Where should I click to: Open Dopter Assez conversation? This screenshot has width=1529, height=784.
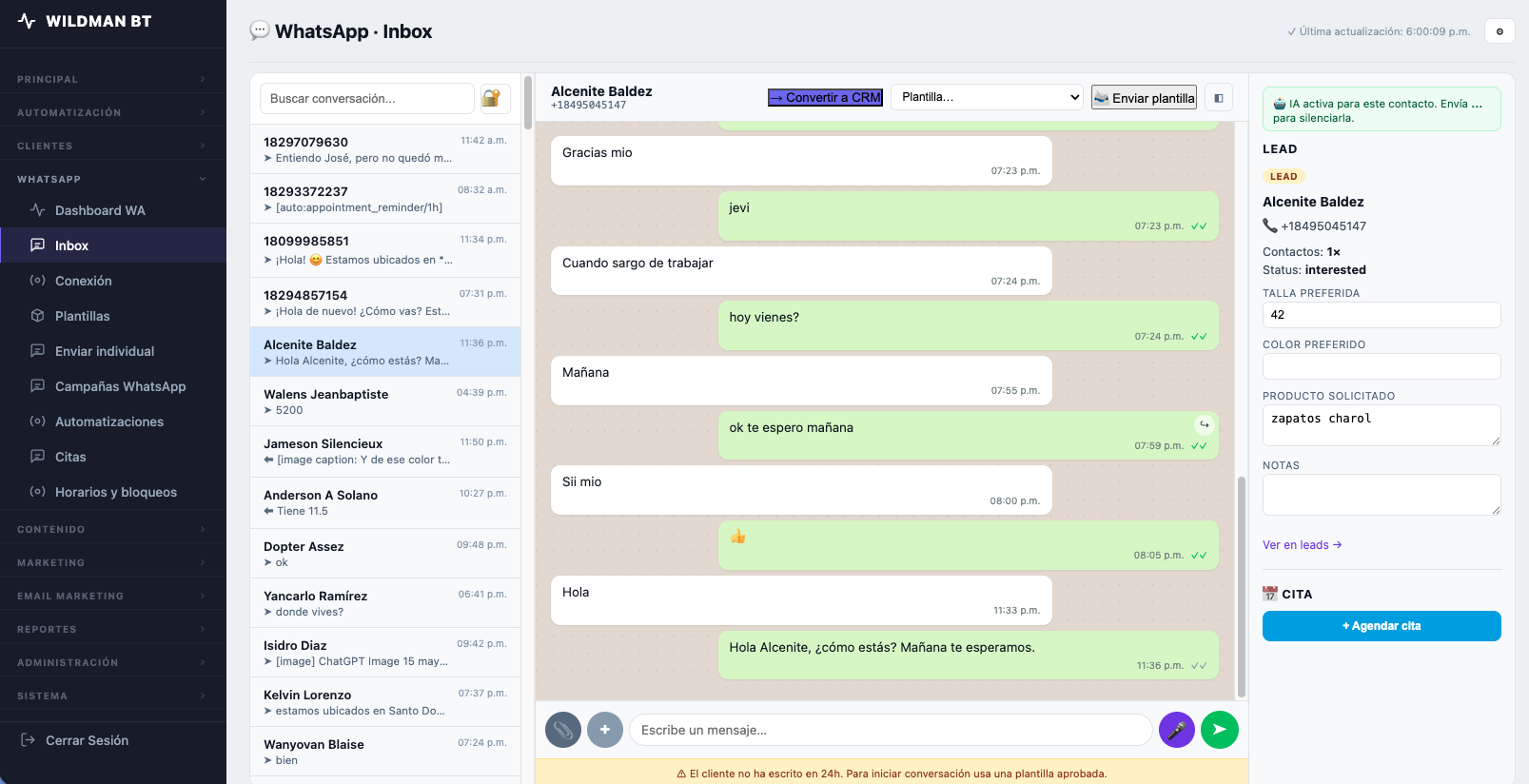click(385, 554)
